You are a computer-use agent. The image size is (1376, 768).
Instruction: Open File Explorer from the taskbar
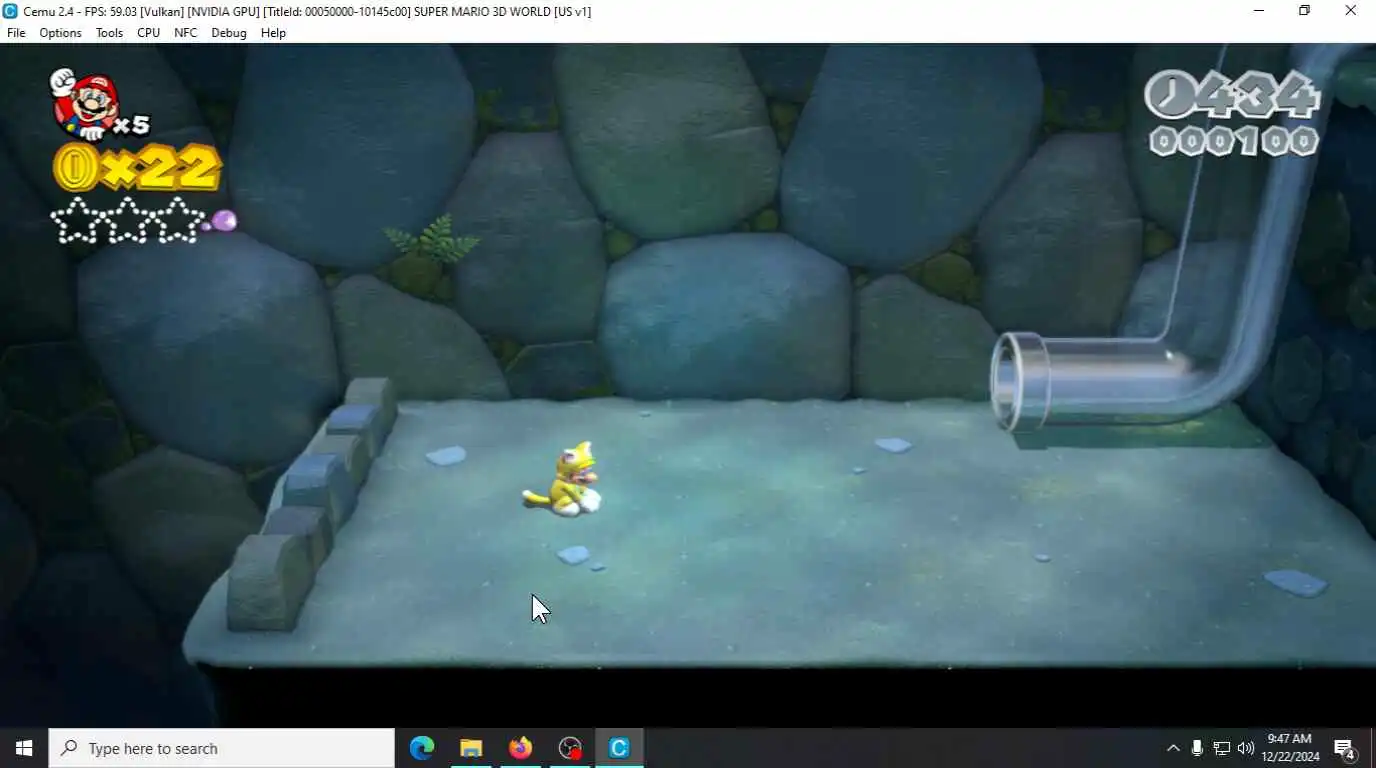[471, 748]
